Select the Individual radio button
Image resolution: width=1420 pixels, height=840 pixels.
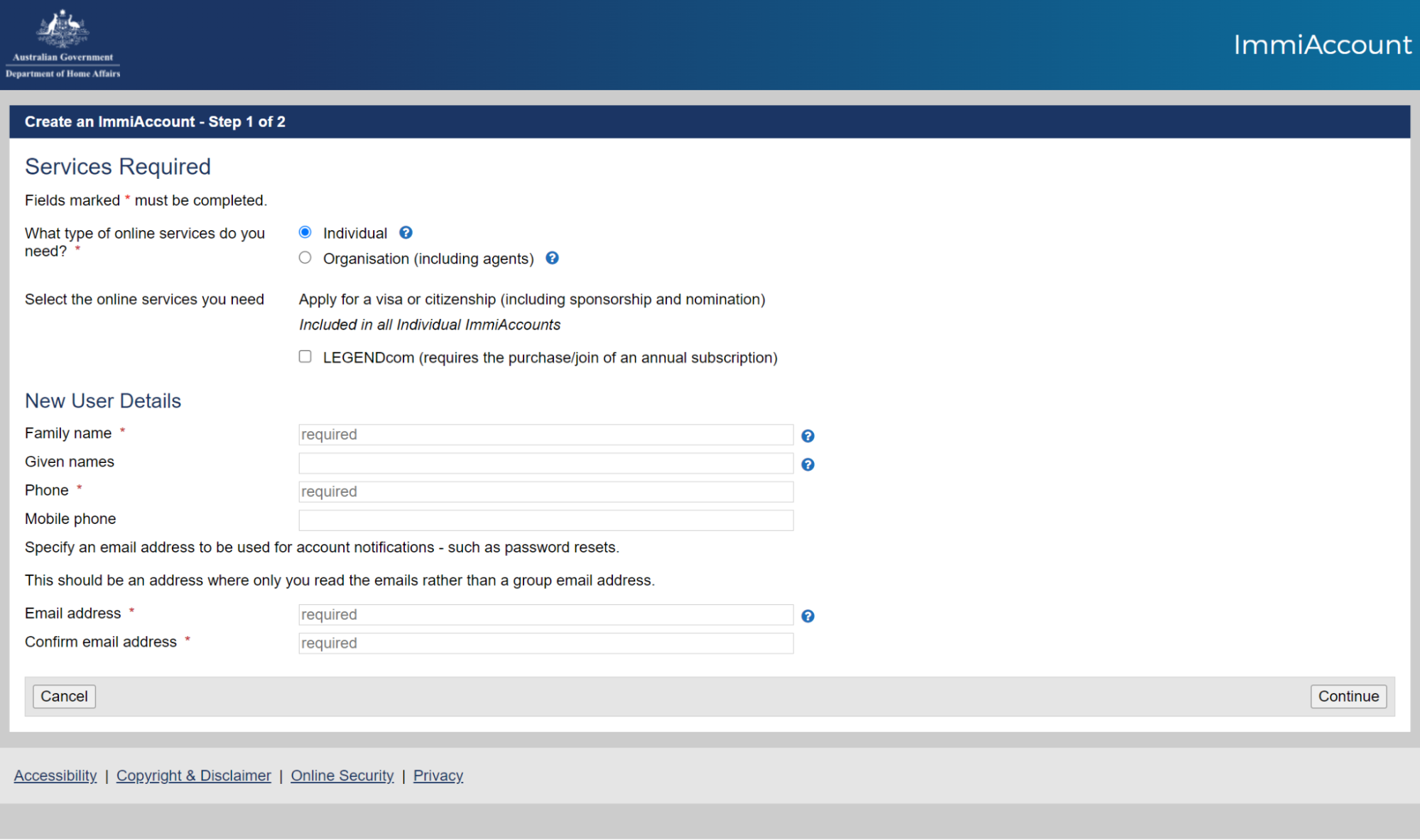[x=305, y=232]
